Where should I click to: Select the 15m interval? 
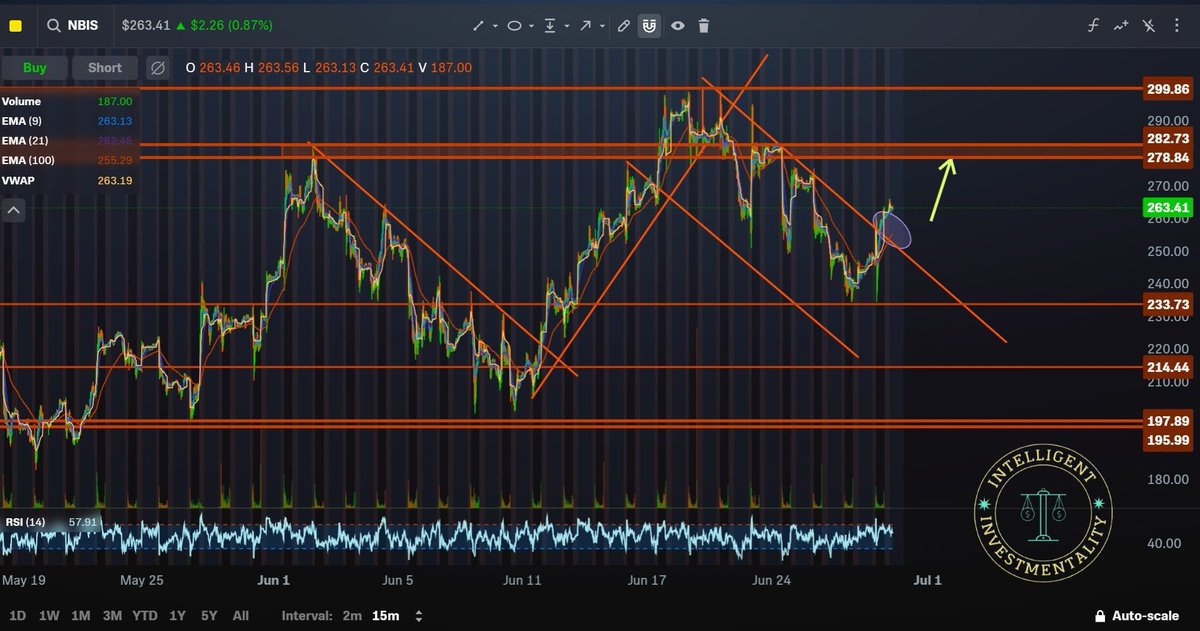[x=387, y=616]
